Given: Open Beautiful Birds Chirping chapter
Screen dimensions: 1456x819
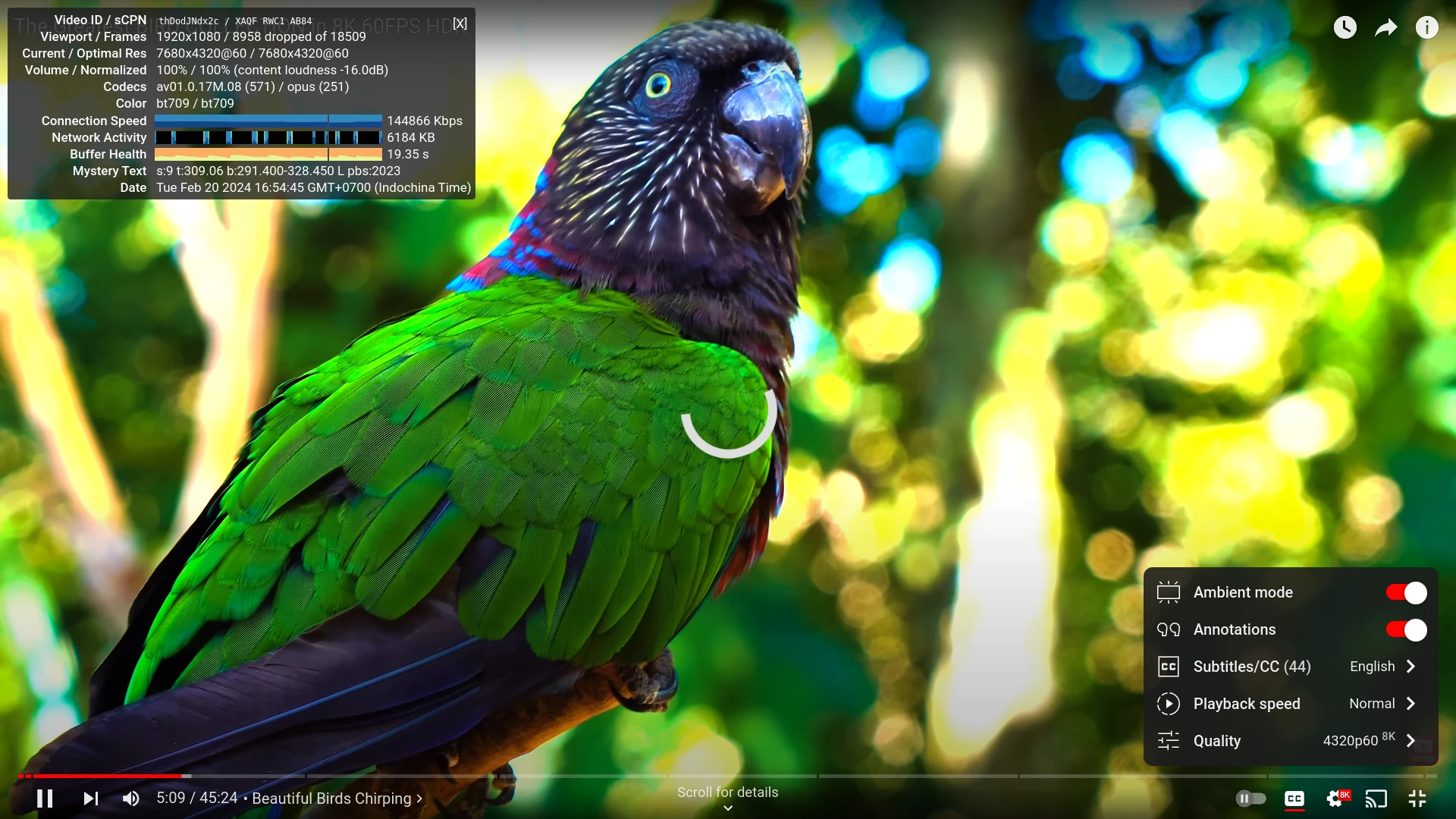Looking at the screenshot, I should (337, 799).
